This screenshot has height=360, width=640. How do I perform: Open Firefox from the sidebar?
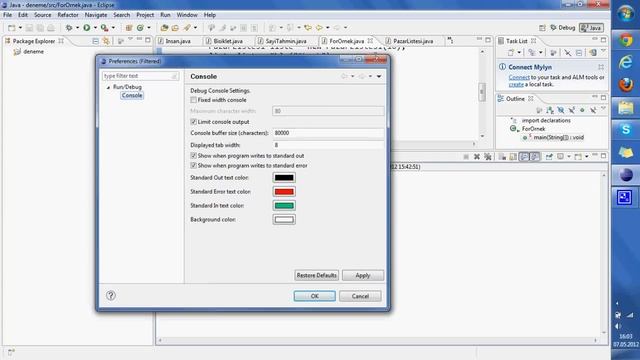tap(625, 84)
